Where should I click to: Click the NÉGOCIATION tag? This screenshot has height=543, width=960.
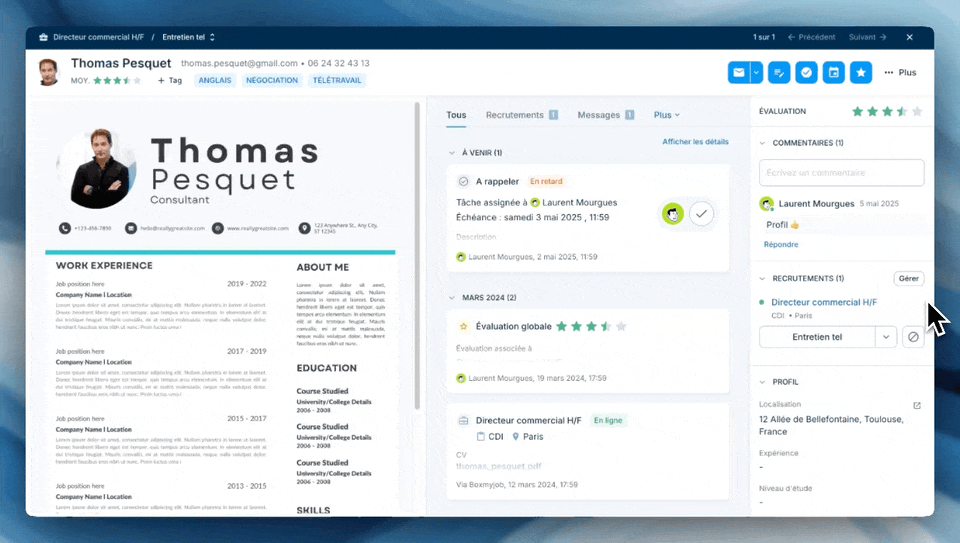tap(272, 80)
